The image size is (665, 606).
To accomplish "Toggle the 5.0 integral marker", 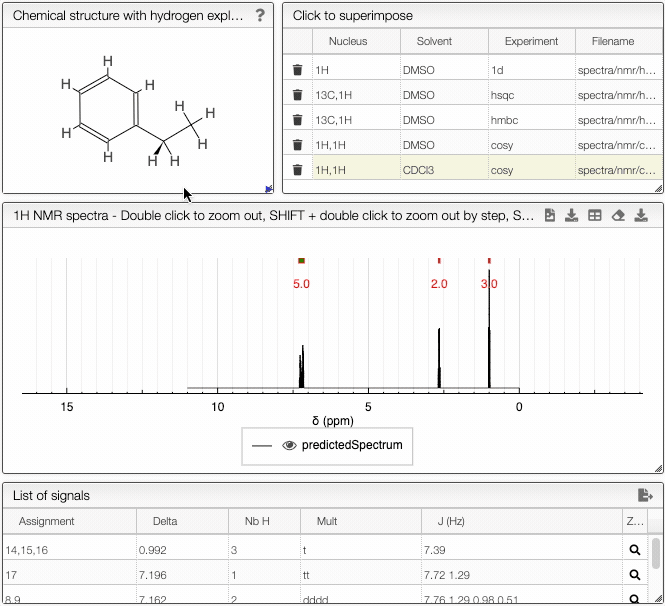I will click(301, 261).
